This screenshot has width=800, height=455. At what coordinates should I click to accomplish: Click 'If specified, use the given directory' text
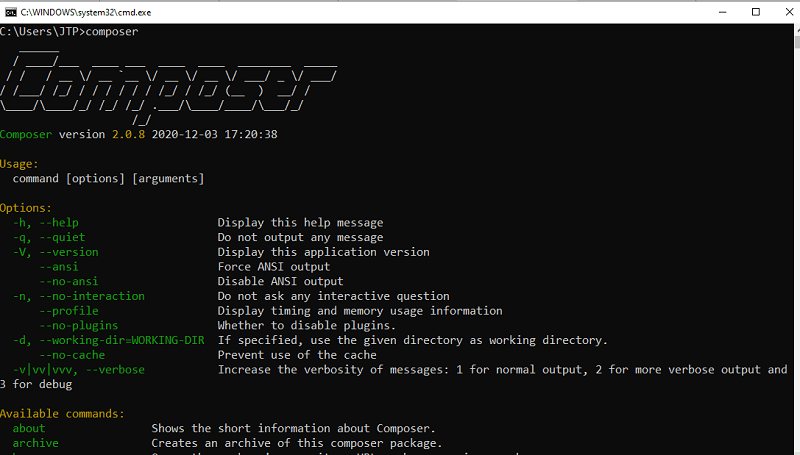tap(413, 340)
